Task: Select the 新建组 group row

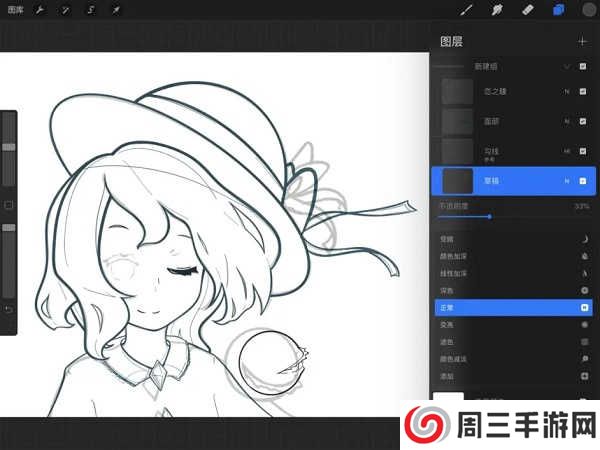Action: tap(513, 67)
